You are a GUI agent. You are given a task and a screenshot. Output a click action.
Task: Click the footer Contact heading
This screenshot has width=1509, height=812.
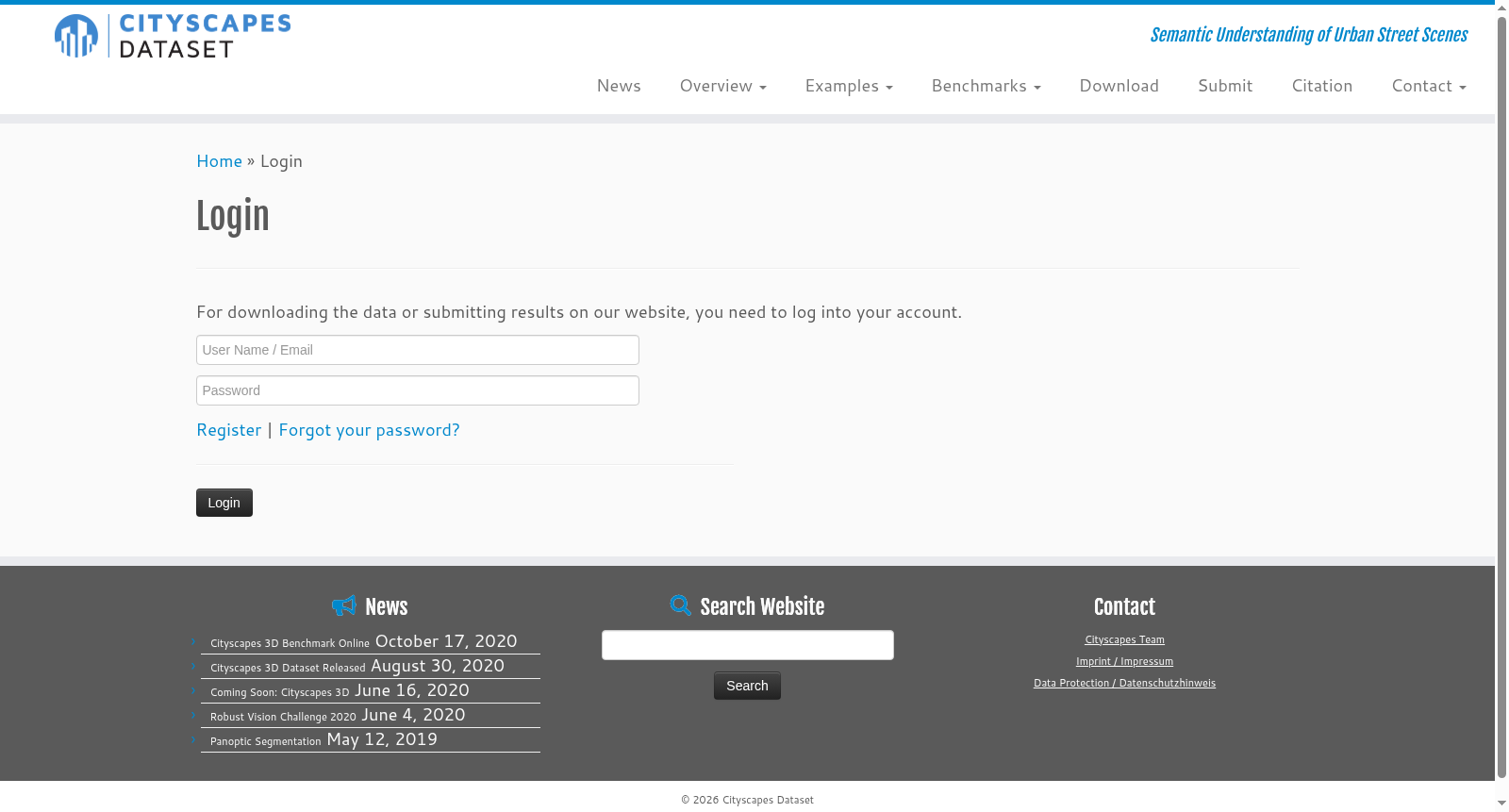pos(1125,606)
